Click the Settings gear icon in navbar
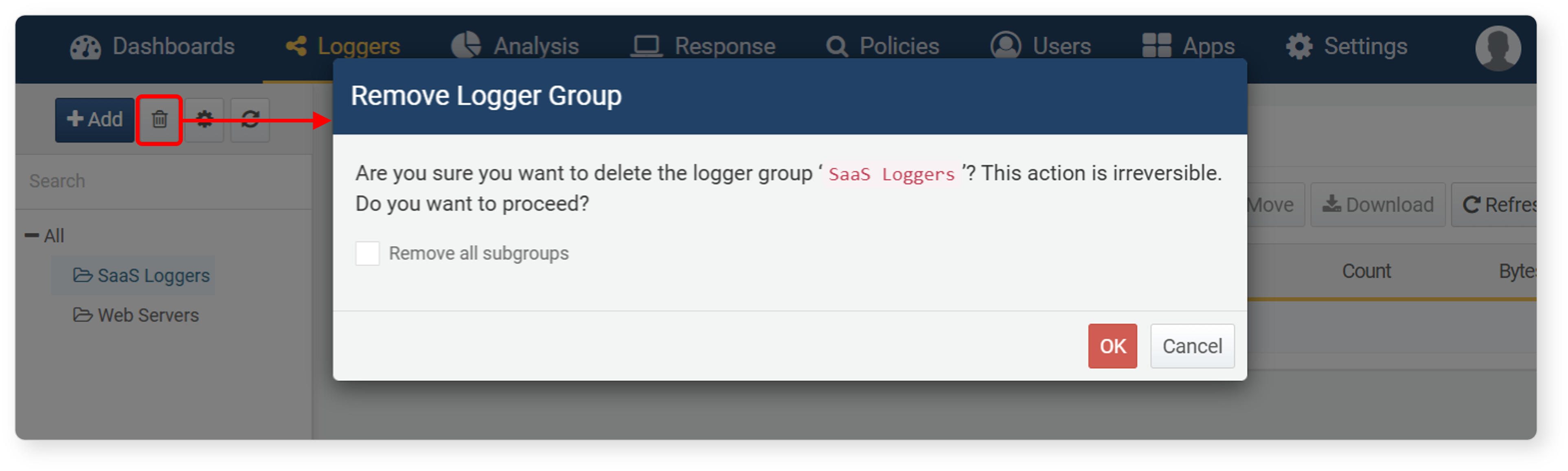This screenshot has width=1568, height=471. (x=1299, y=46)
